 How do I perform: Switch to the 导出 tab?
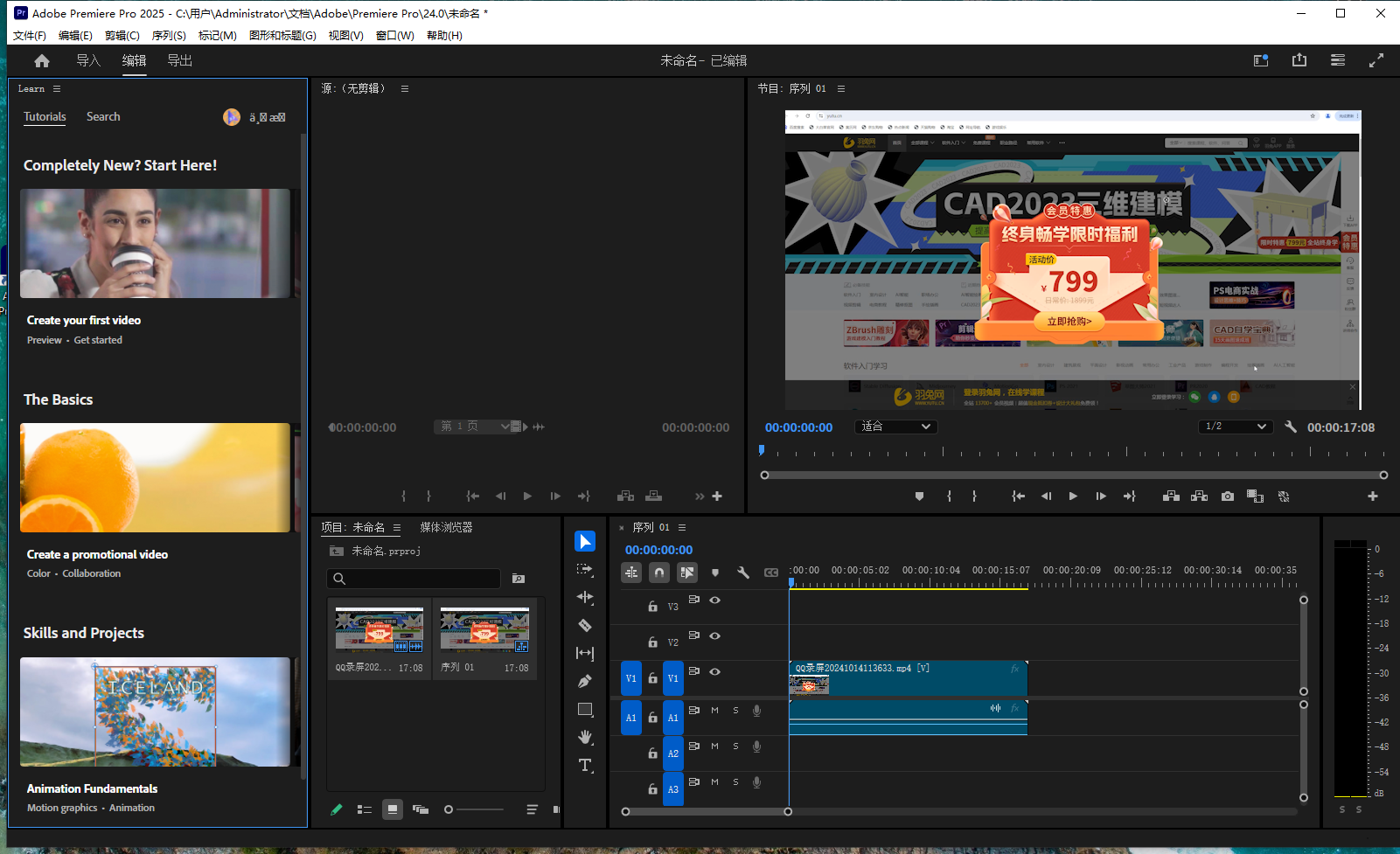point(179,60)
